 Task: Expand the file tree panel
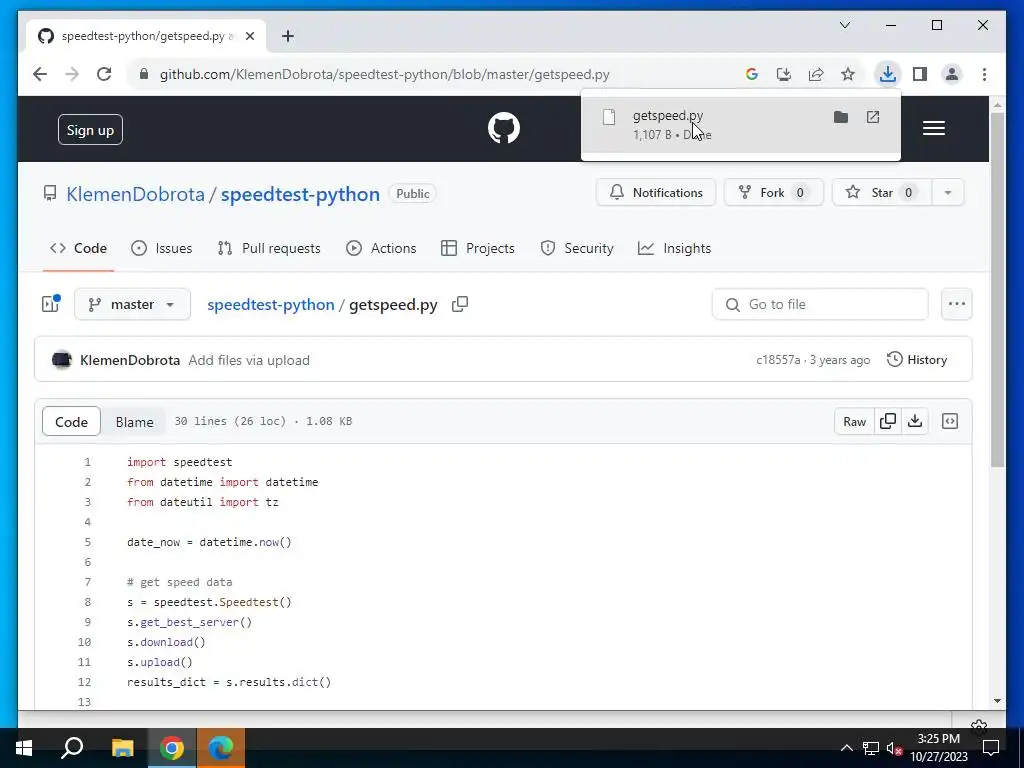pyautogui.click(x=51, y=304)
